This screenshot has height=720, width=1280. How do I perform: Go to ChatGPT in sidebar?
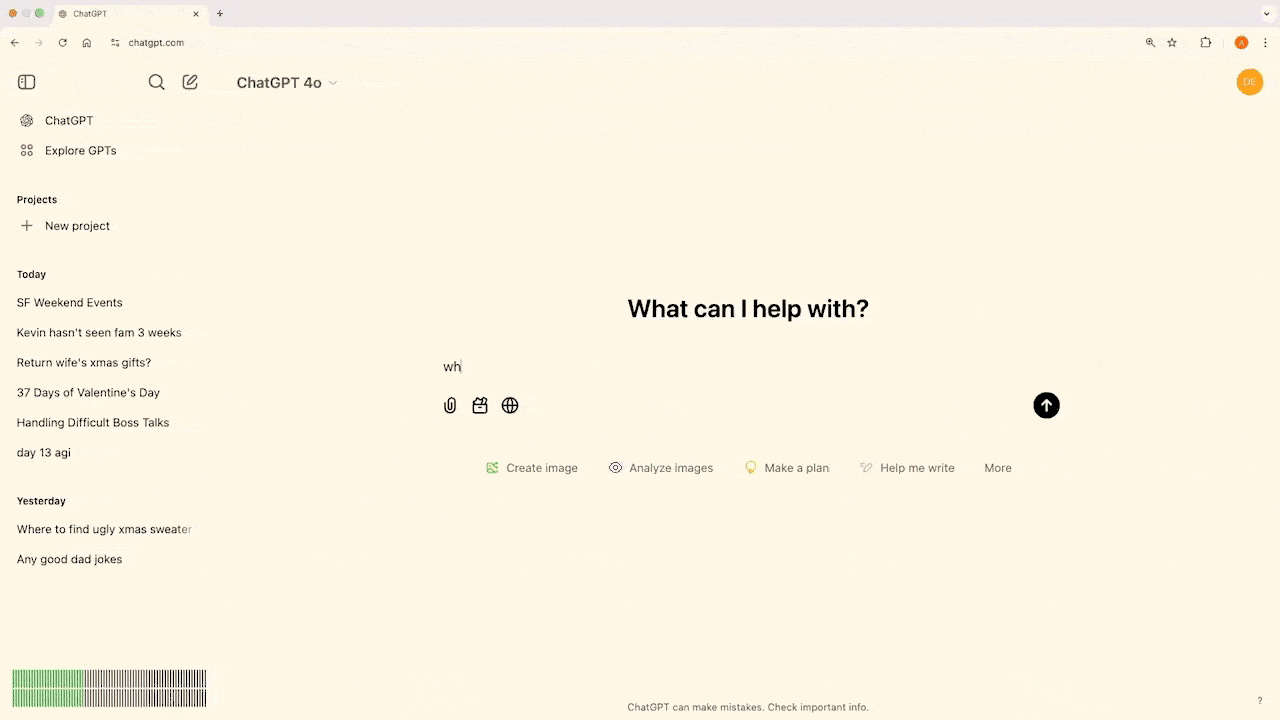click(x=68, y=120)
